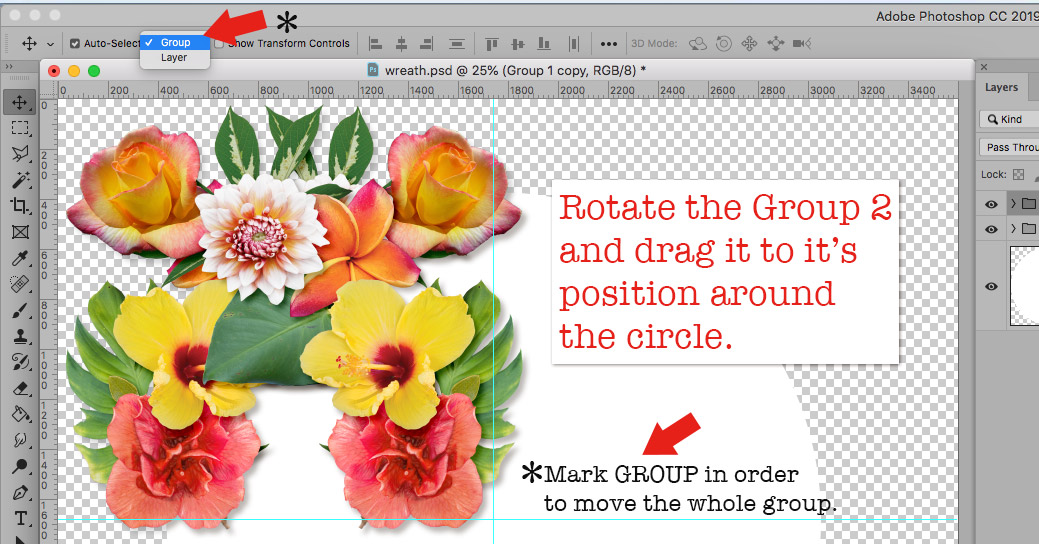Select the Crop tool
This screenshot has width=1039, height=544.
(20, 206)
